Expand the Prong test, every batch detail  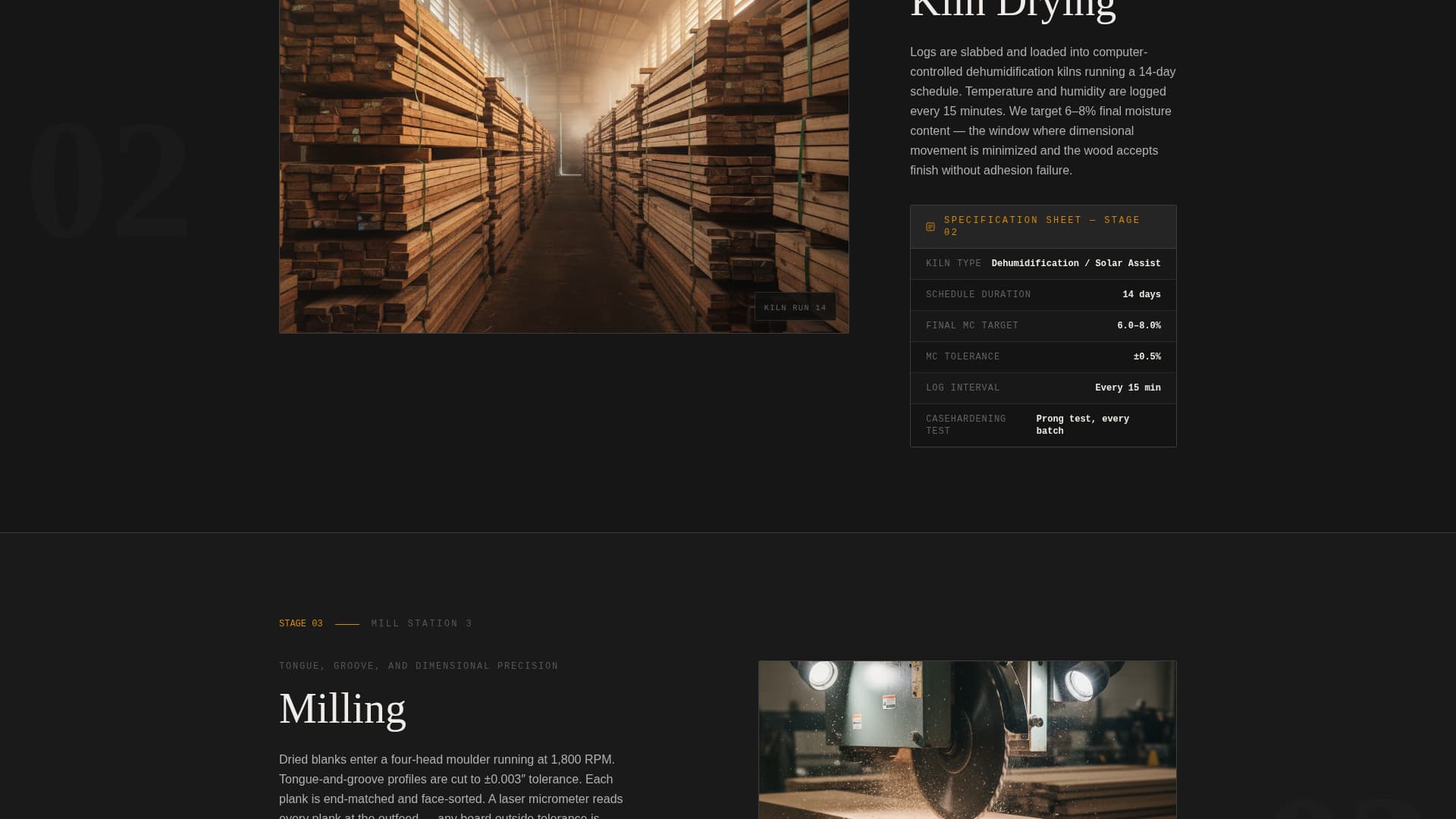[1082, 425]
